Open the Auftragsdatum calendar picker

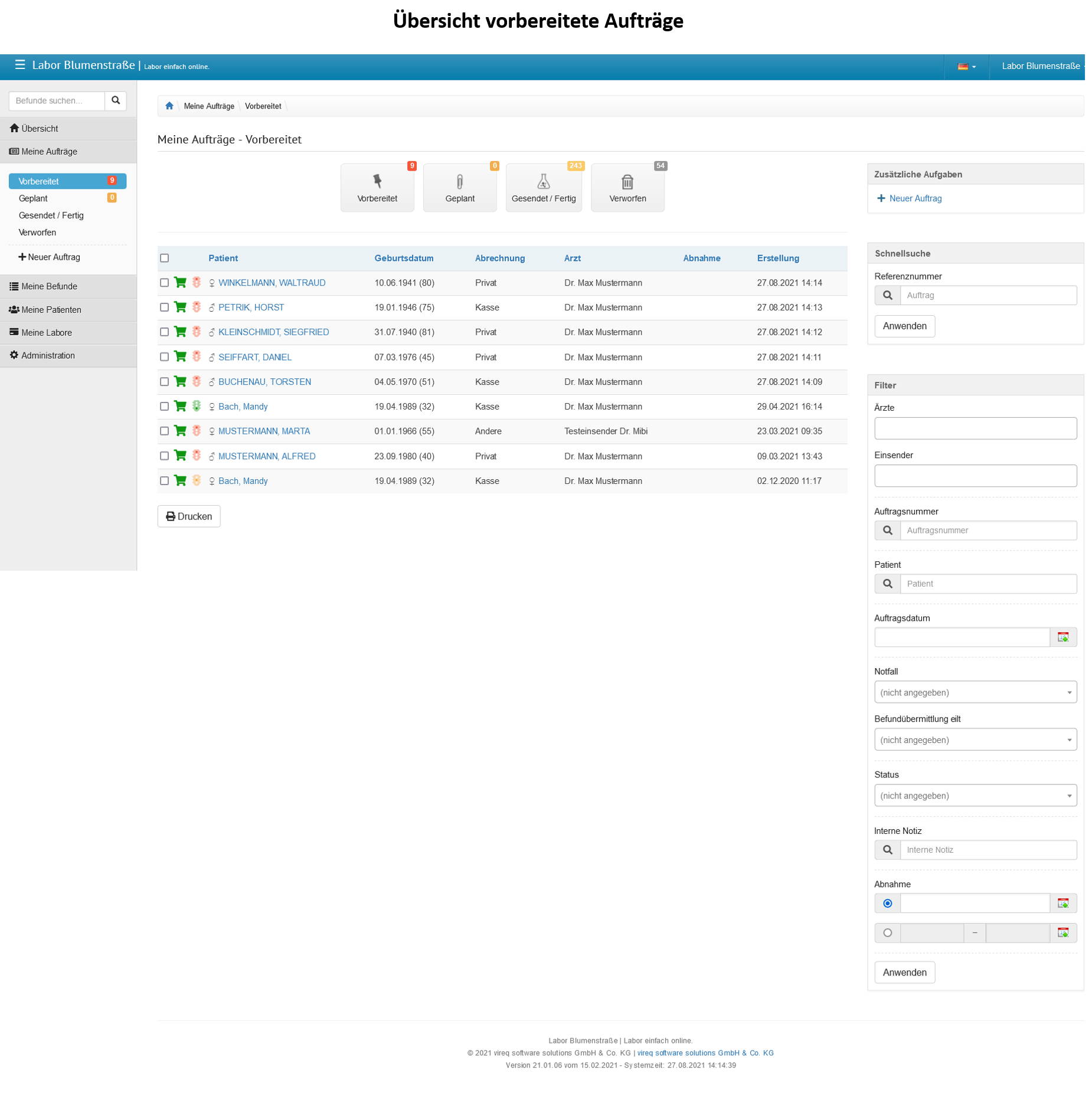[x=1062, y=637]
